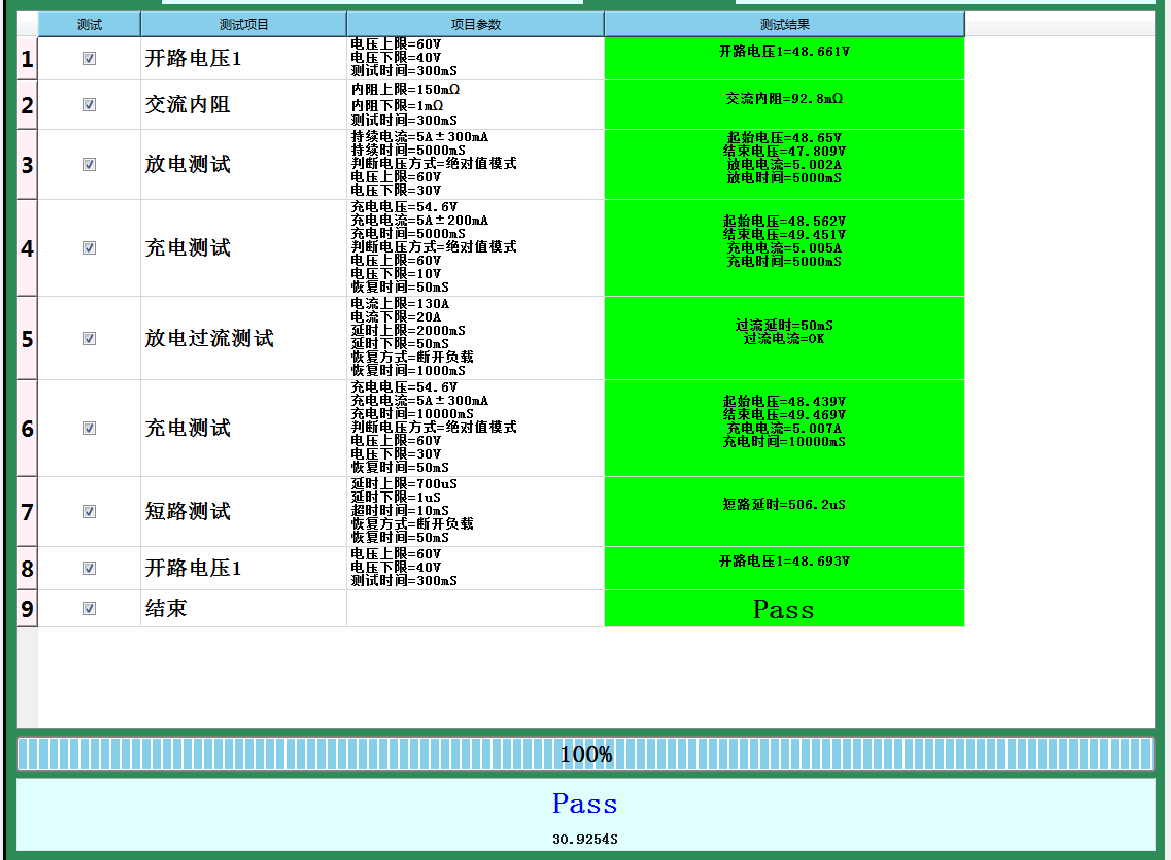This screenshot has width=1171, height=860.
Task: Select row header number 7
Action: pos(27,512)
